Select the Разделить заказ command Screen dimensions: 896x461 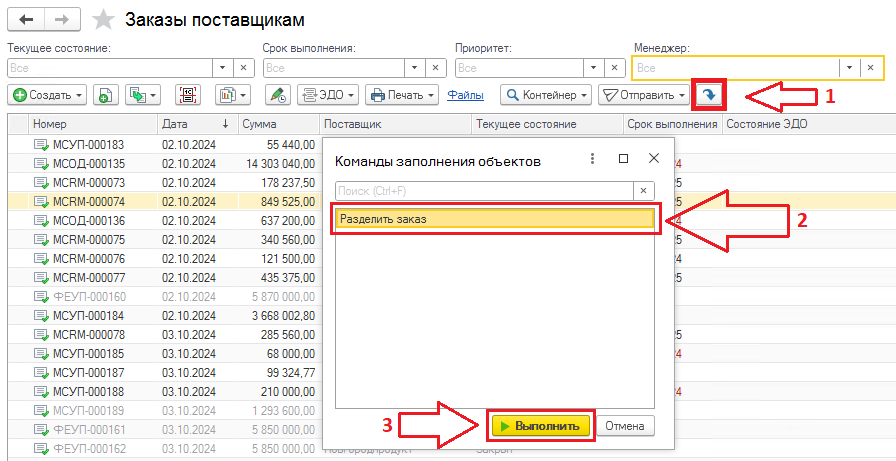coord(494,219)
